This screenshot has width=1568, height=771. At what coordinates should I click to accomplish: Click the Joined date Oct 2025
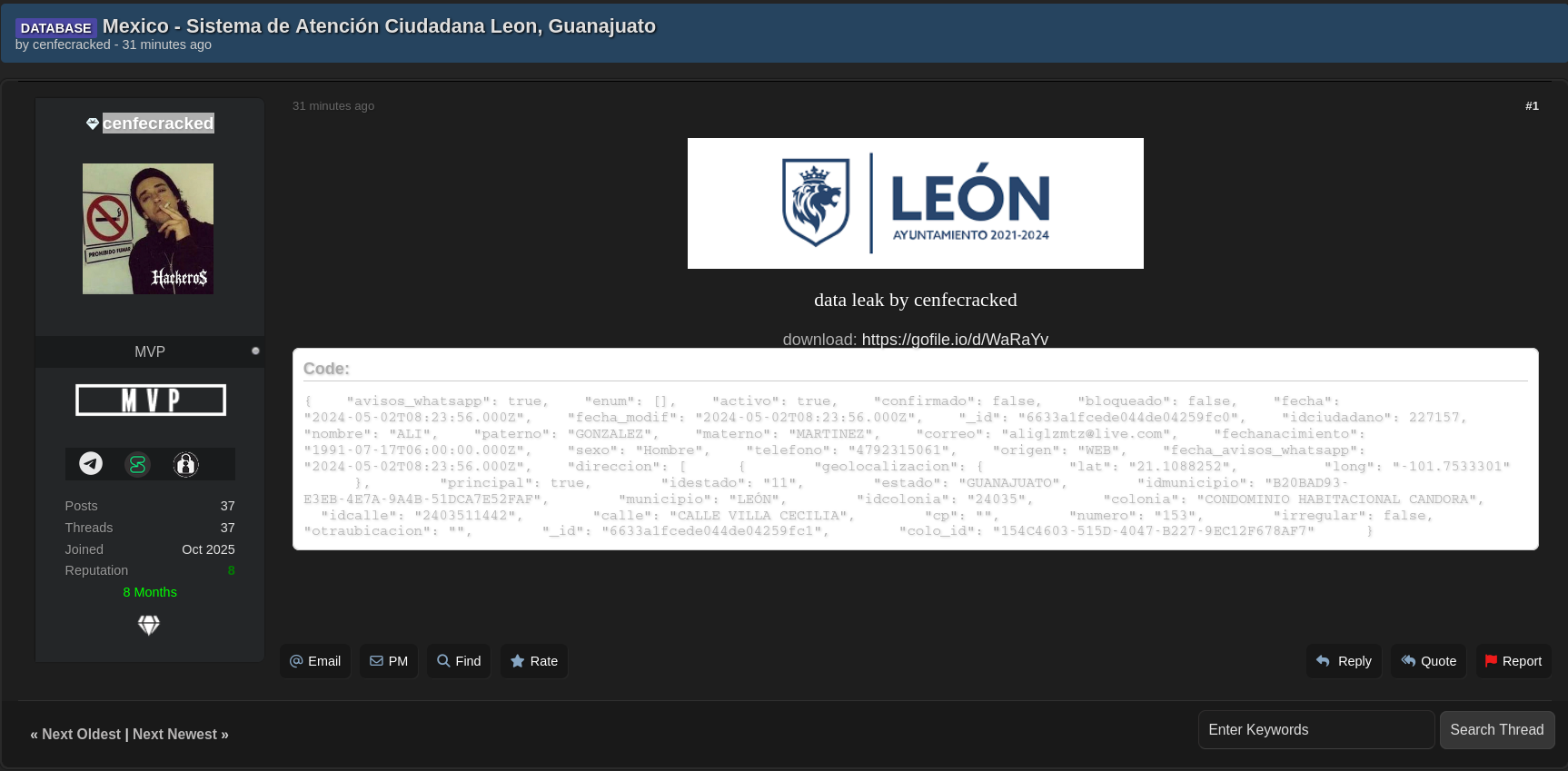[x=208, y=549]
